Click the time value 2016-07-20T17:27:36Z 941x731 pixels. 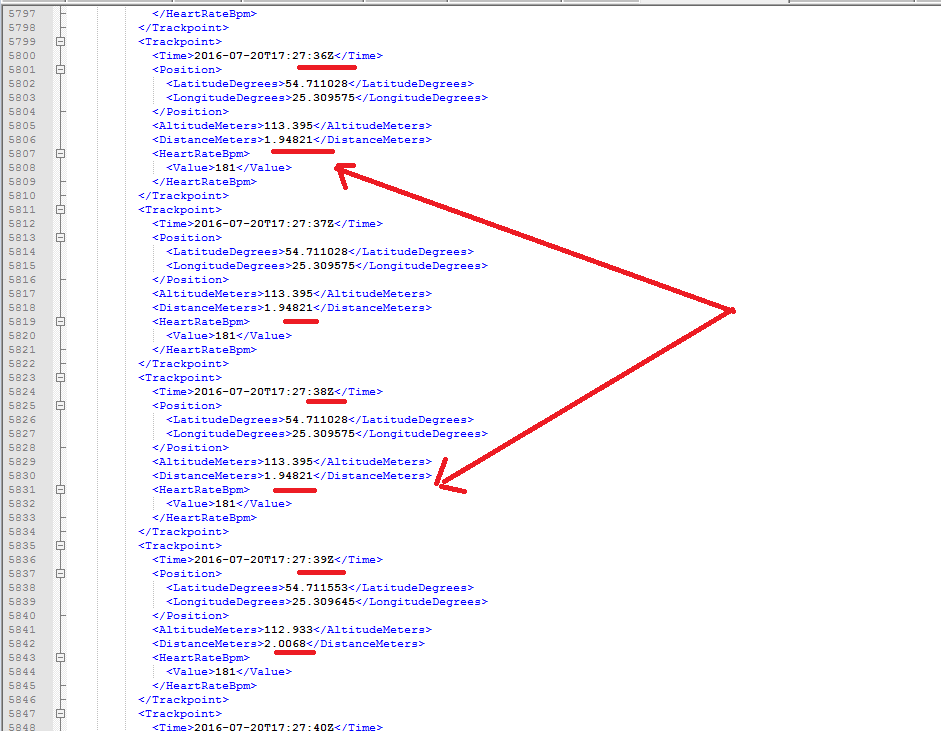[x=264, y=56]
